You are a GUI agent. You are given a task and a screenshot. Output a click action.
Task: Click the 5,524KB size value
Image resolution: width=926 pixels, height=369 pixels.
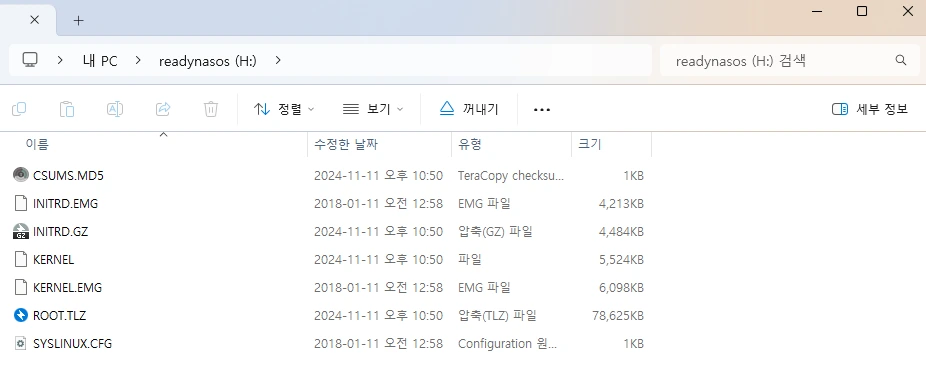pos(621,260)
